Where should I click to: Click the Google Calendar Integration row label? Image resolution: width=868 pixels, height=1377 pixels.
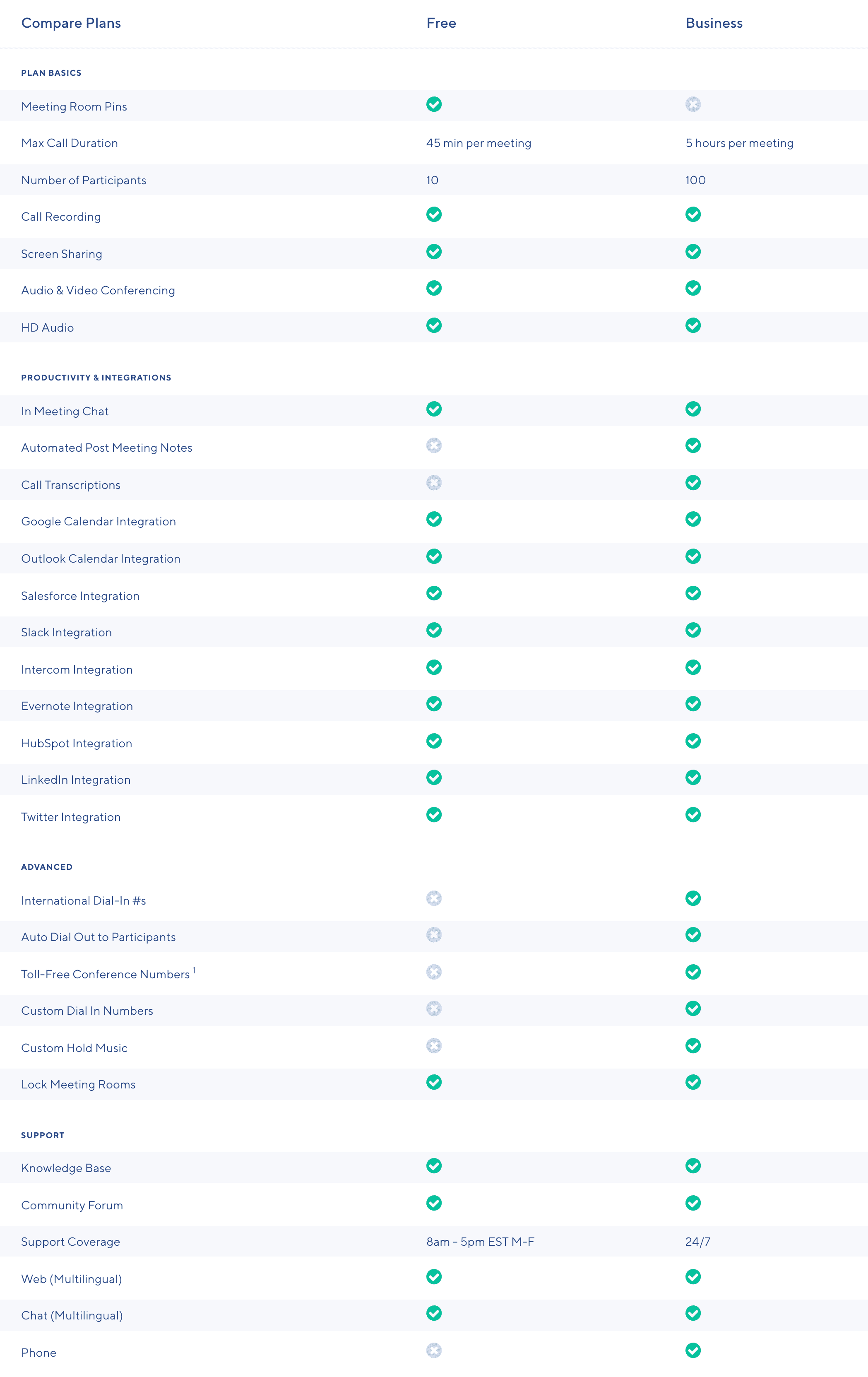(99, 522)
